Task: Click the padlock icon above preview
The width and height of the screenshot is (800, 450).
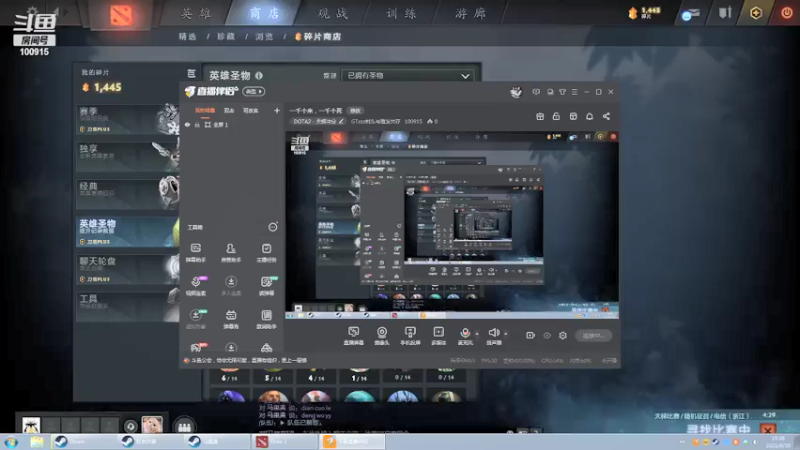Action: [x=556, y=116]
